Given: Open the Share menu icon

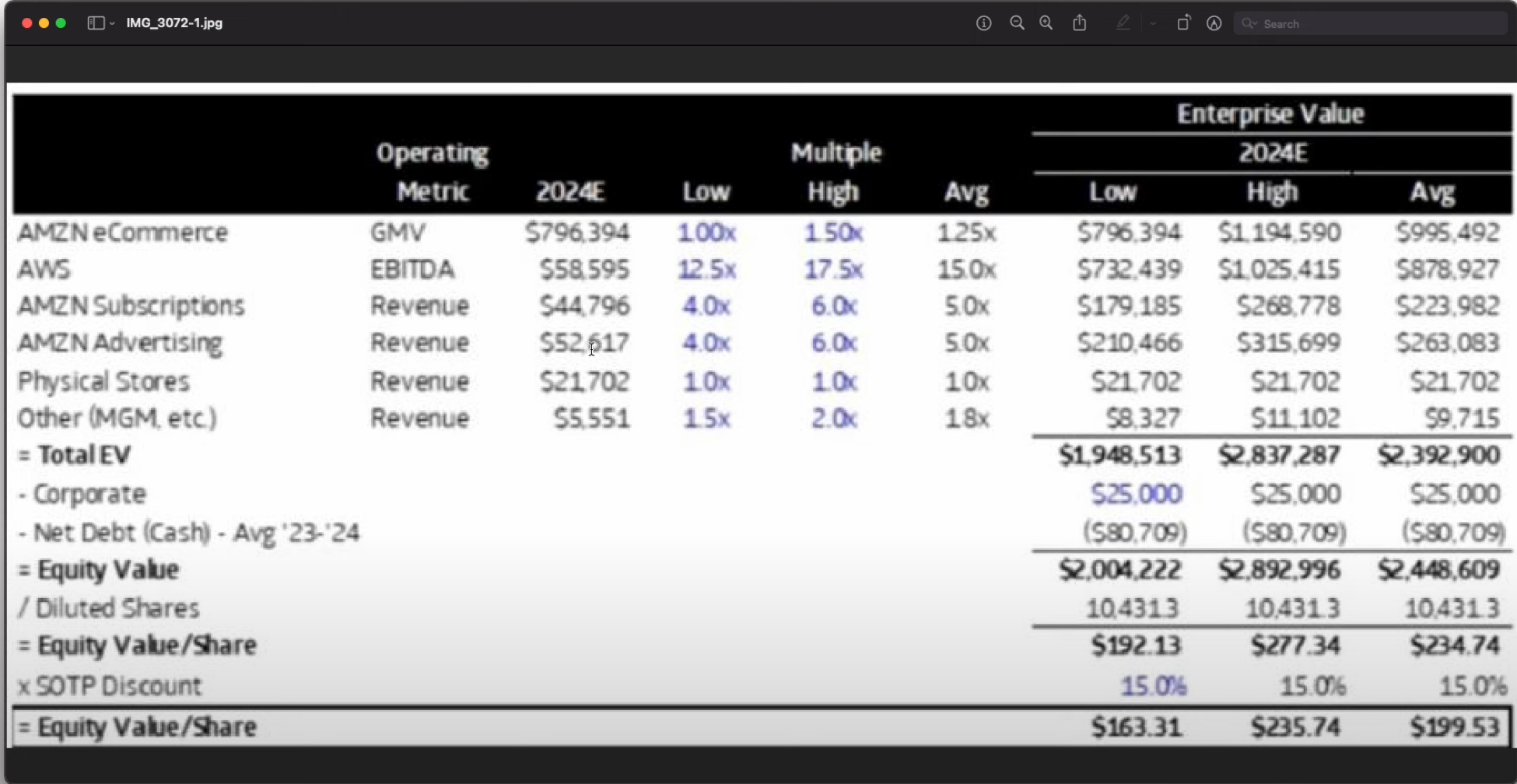Looking at the screenshot, I should [1080, 23].
